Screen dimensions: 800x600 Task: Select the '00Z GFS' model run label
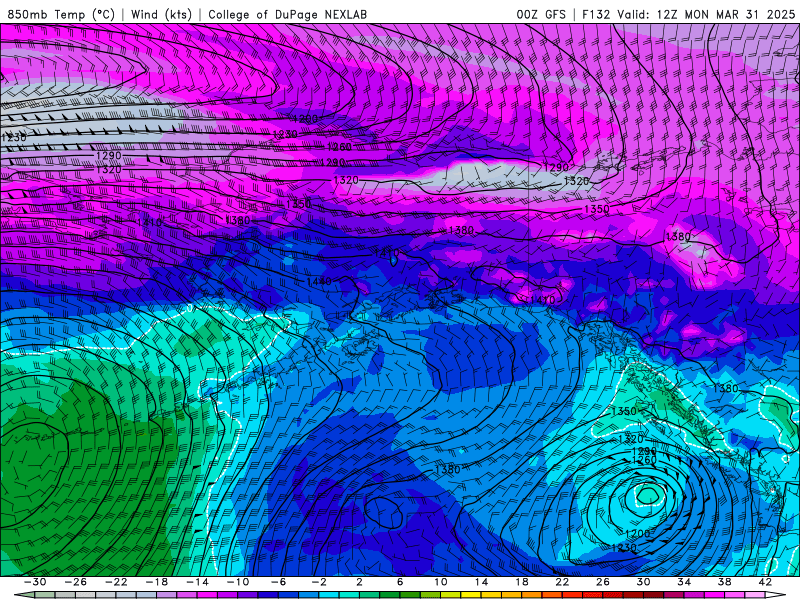(541, 14)
